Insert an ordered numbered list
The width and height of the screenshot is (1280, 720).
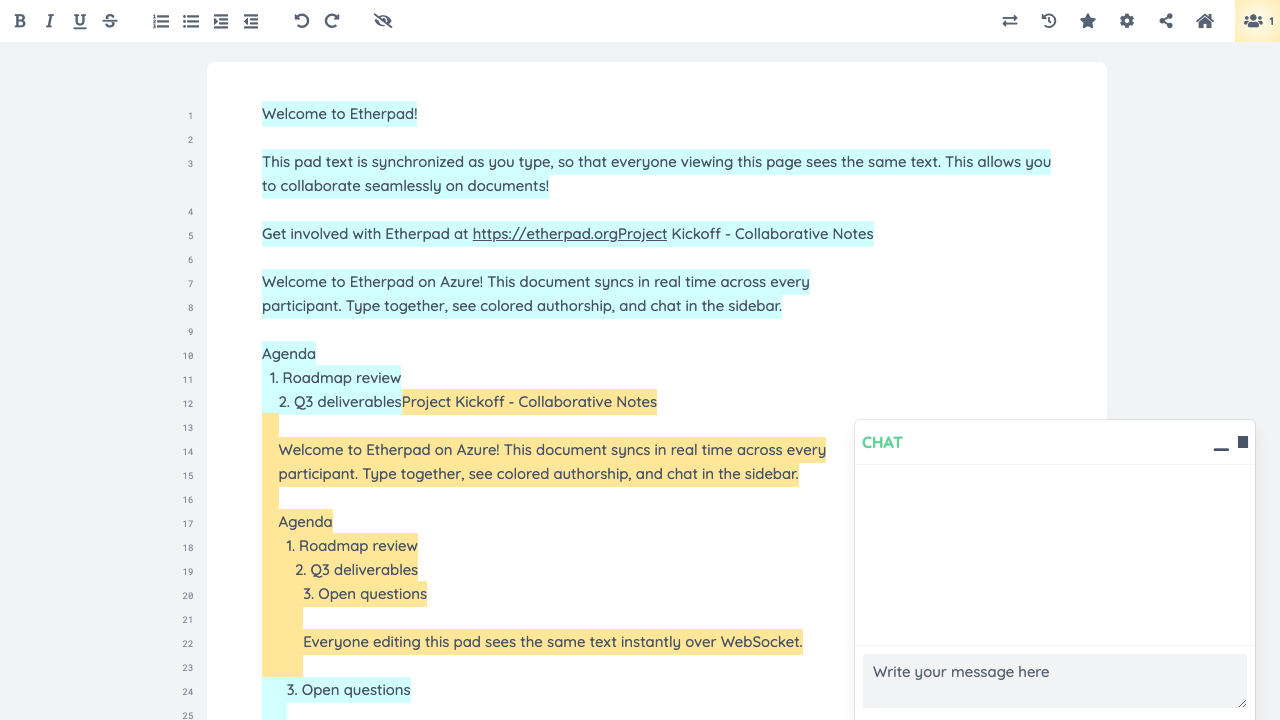coord(161,21)
